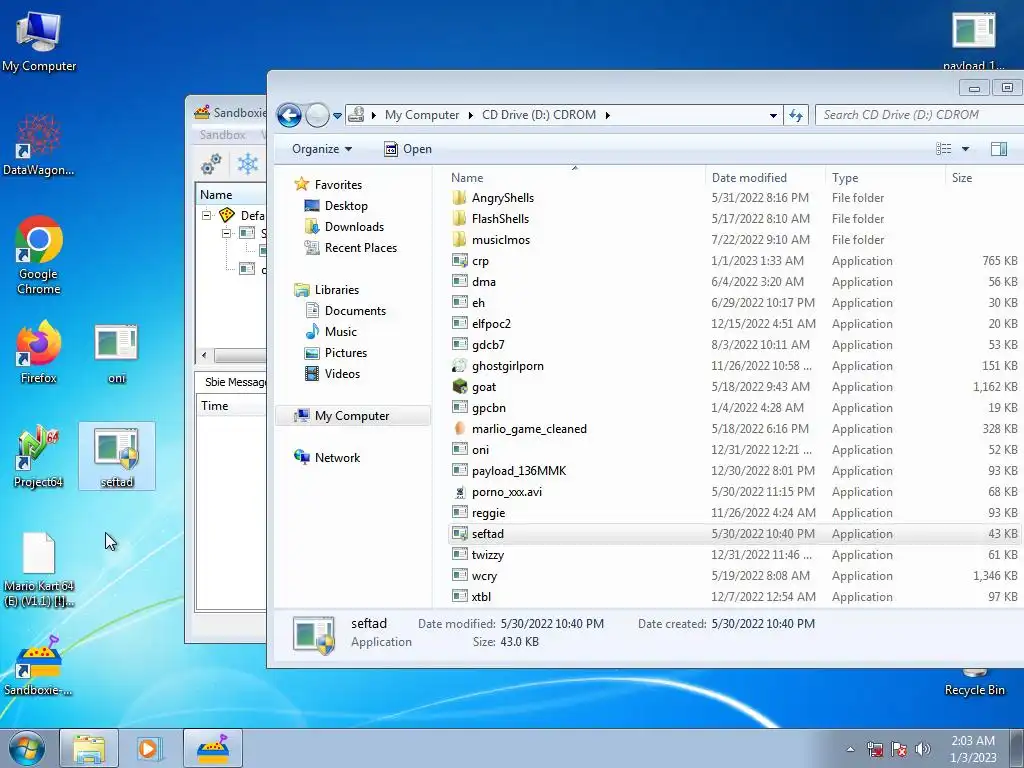This screenshot has width=1024, height=768.
Task: Click the taskbar clock showing 2:03 AM
Action: [x=972, y=749]
